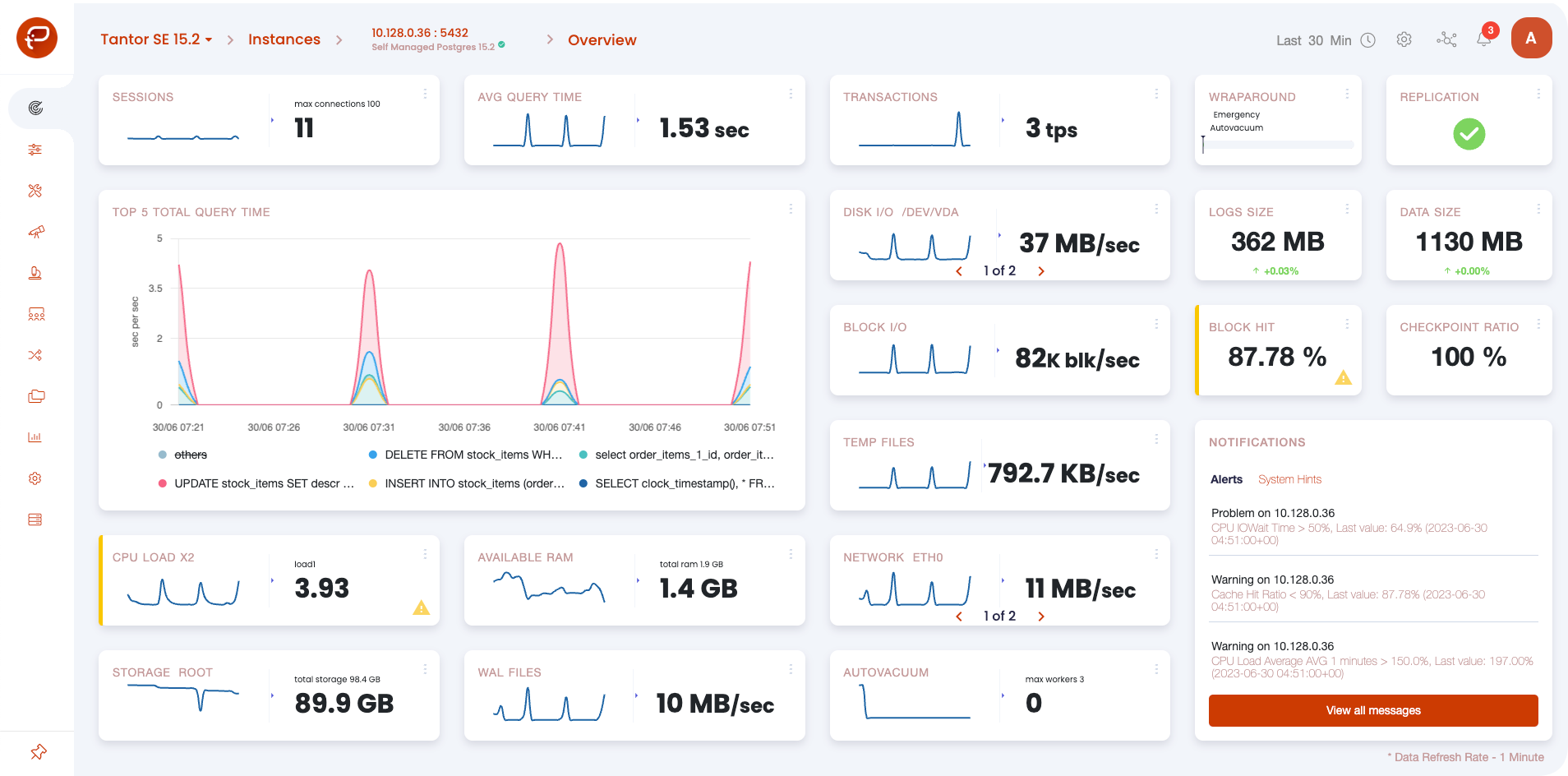
Task: Click the clock icon beside Last 30 Min
Action: click(x=1367, y=40)
